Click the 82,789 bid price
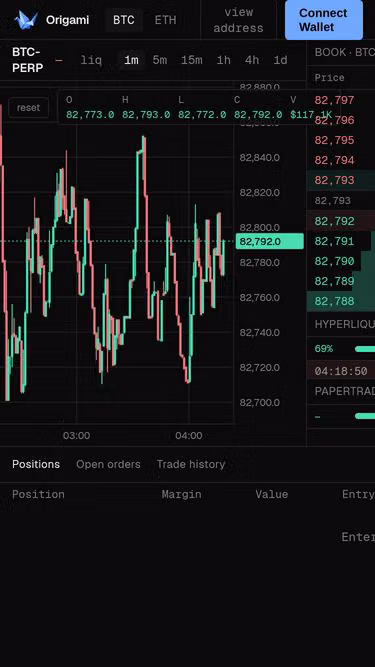This screenshot has height=667, width=375. click(x=335, y=281)
